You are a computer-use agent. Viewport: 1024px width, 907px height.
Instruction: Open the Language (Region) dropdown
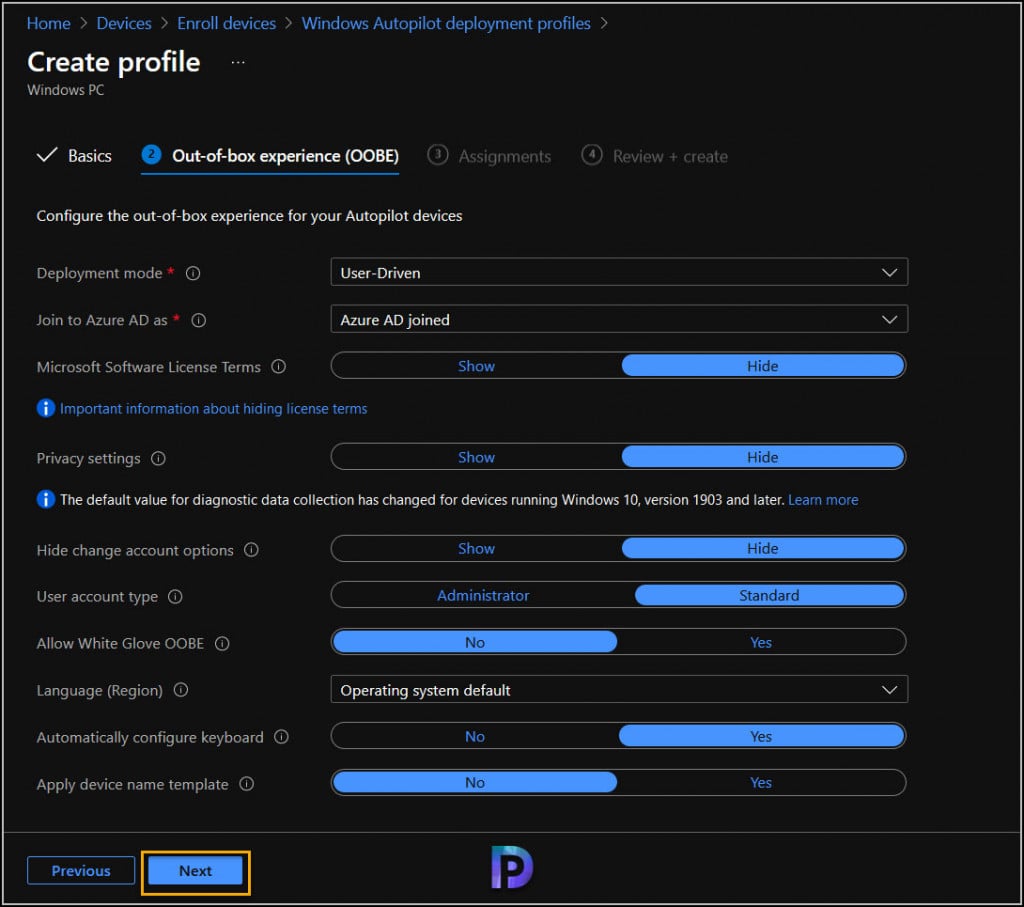coord(619,690)
